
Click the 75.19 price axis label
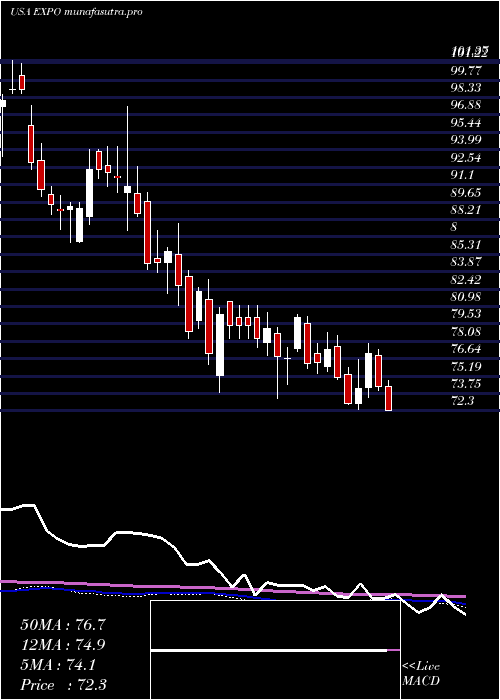pyautogui.click(x=466, y=366)
